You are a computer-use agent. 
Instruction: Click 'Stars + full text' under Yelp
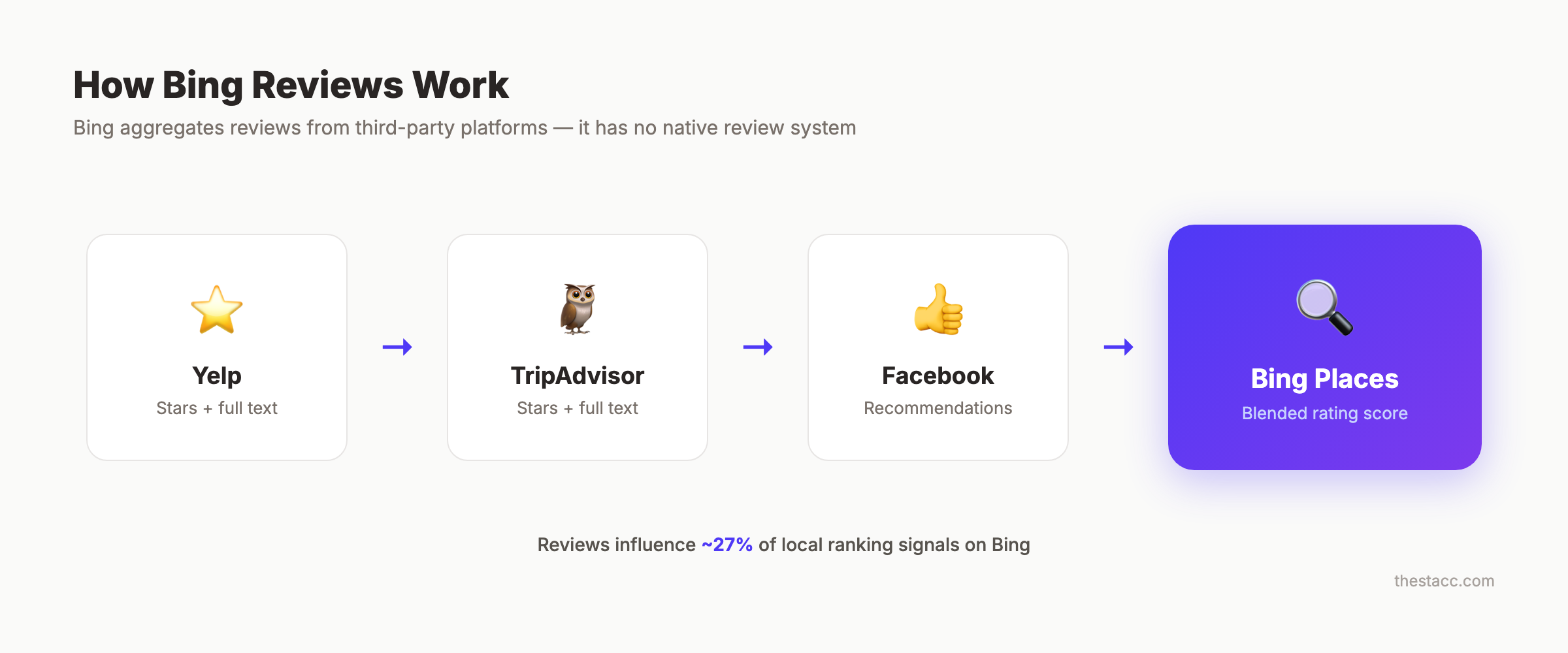[x=217, y=408]
